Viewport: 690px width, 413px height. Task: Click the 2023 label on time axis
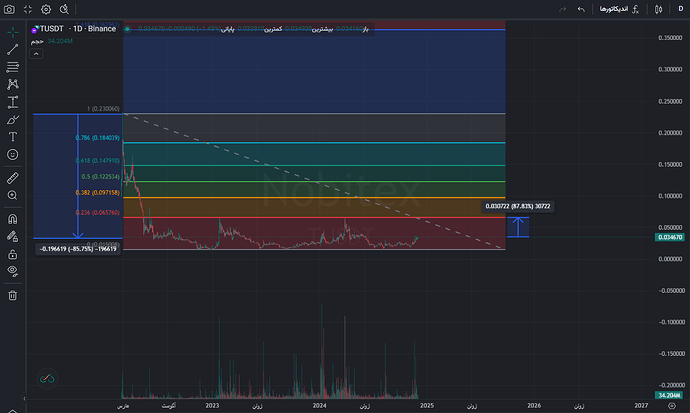212,406
